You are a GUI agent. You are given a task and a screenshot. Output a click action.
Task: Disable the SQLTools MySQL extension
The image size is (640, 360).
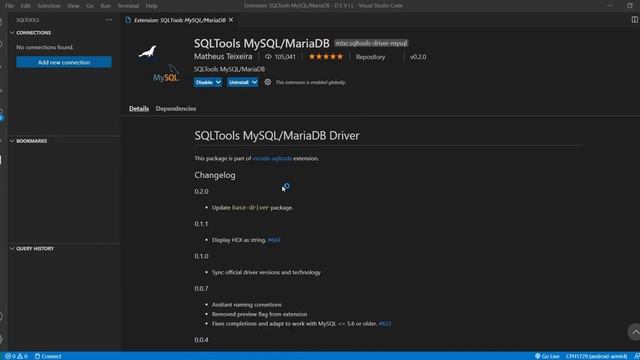pos(204,82)
